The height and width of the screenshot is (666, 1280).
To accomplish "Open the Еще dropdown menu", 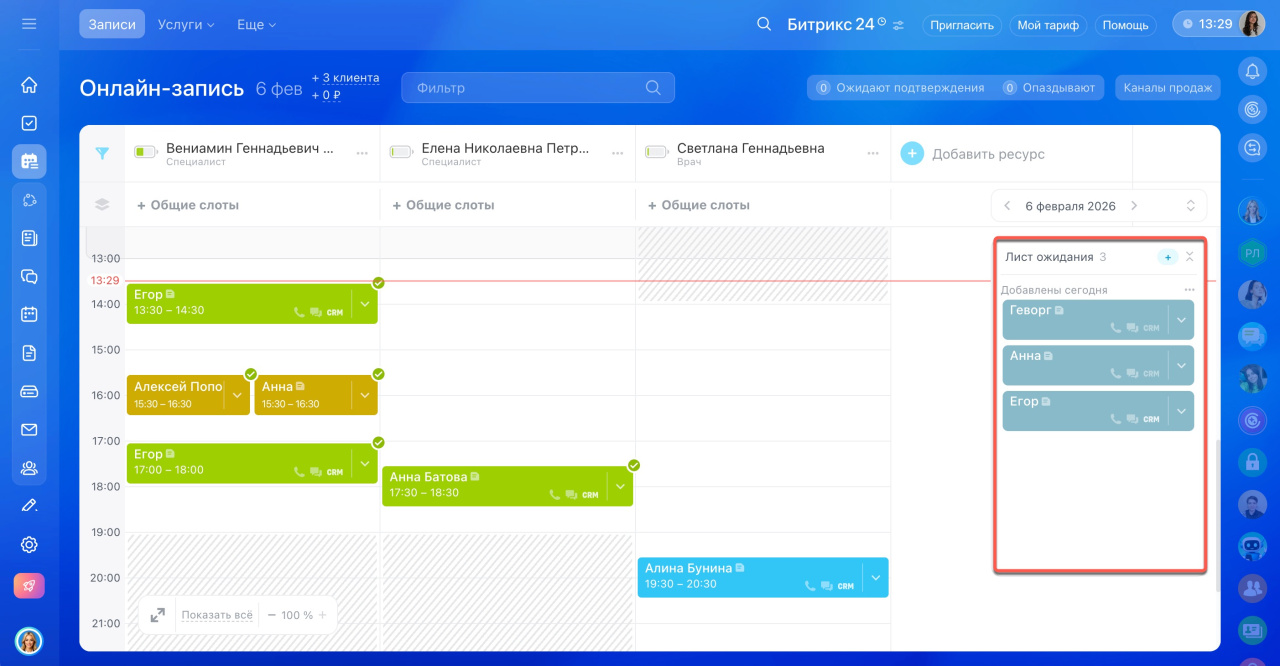I will click(256, 24).
